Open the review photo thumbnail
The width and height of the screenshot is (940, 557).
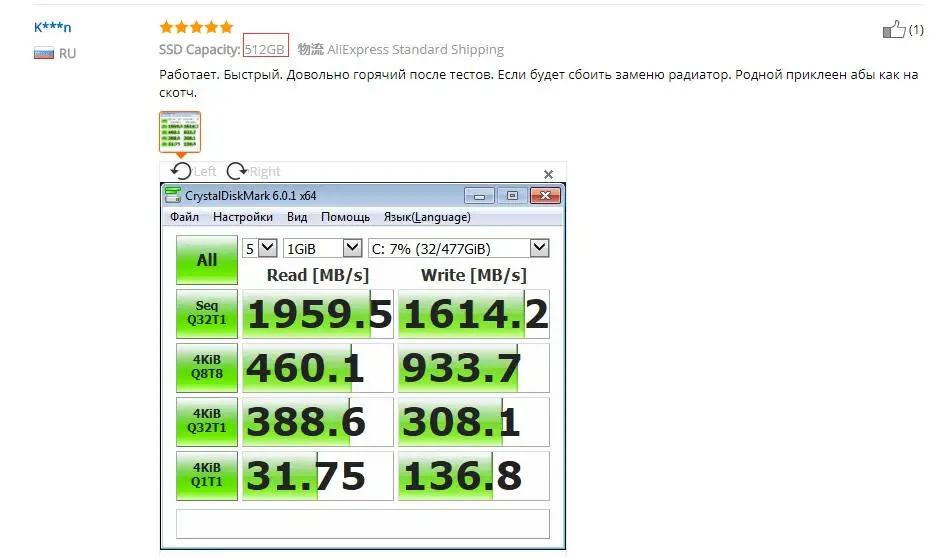click(x=180, y=132)
